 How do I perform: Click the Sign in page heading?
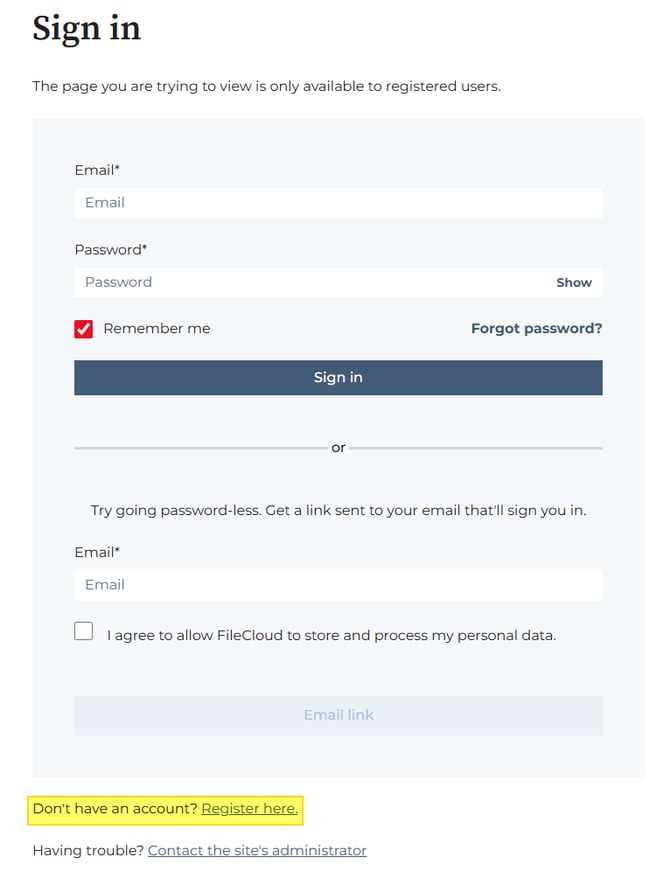[x=87, y=28]
